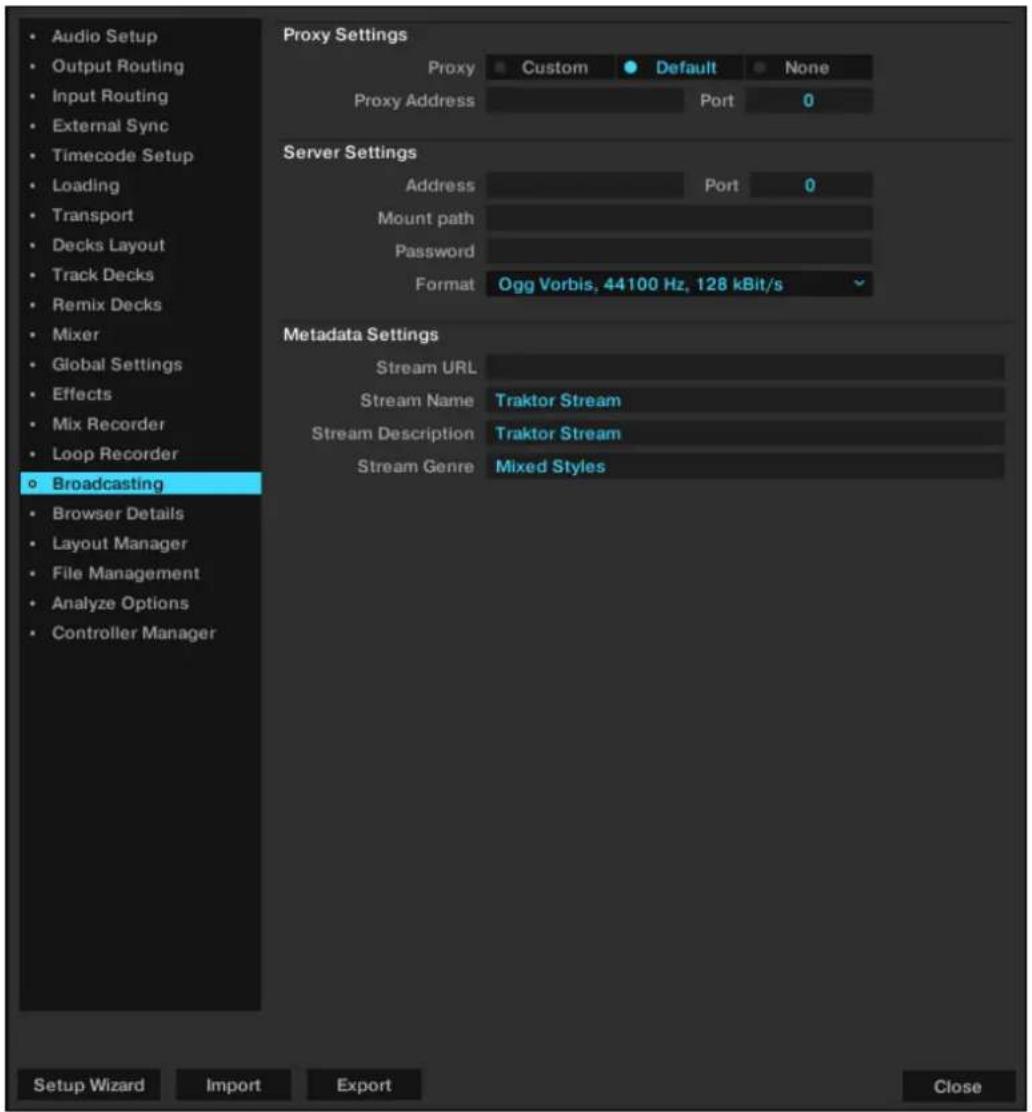Click the Export button
This screenshot has height=1112, width=1032.
click(364, 1085)
